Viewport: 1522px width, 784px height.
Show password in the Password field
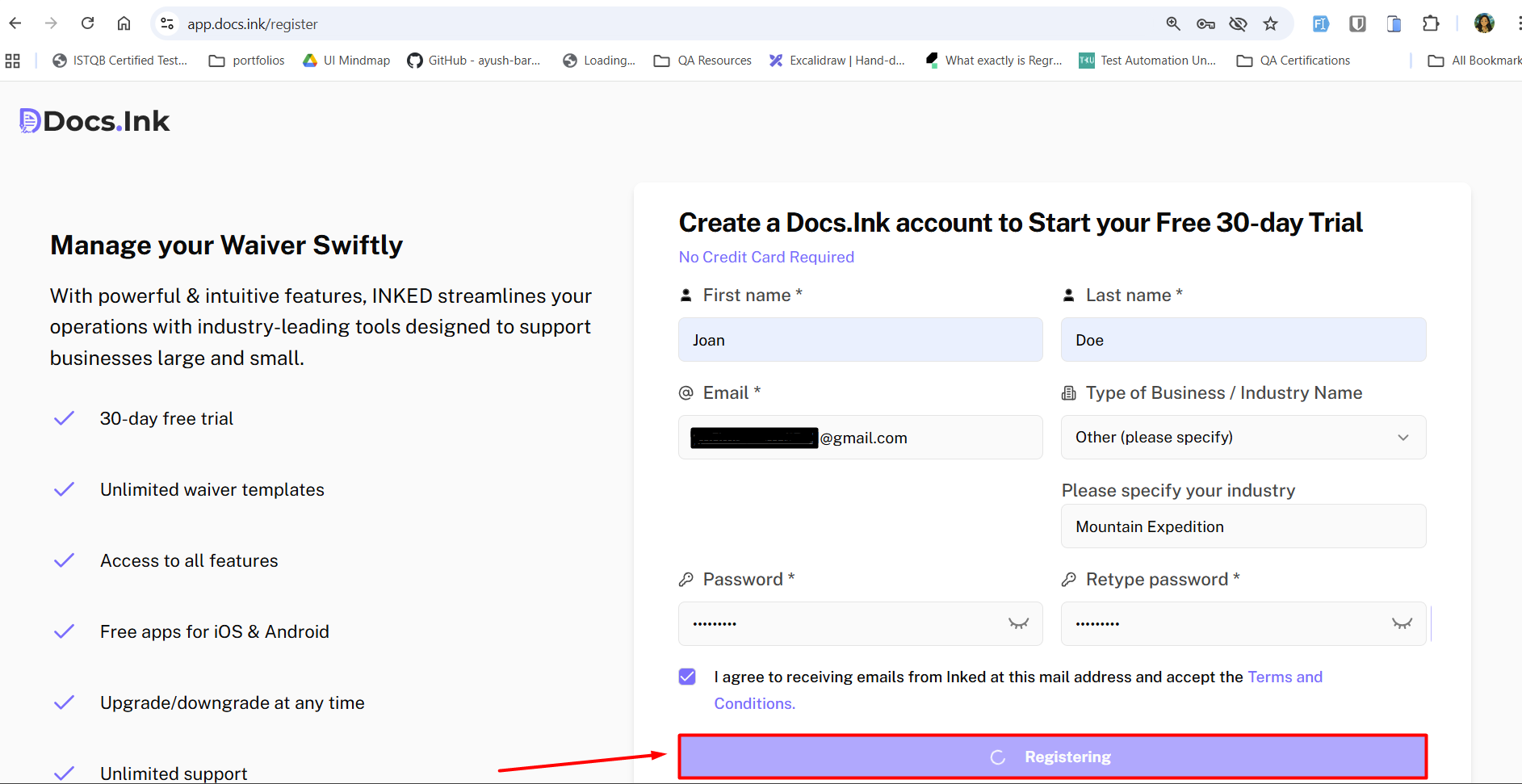[x=1018, y=623]
